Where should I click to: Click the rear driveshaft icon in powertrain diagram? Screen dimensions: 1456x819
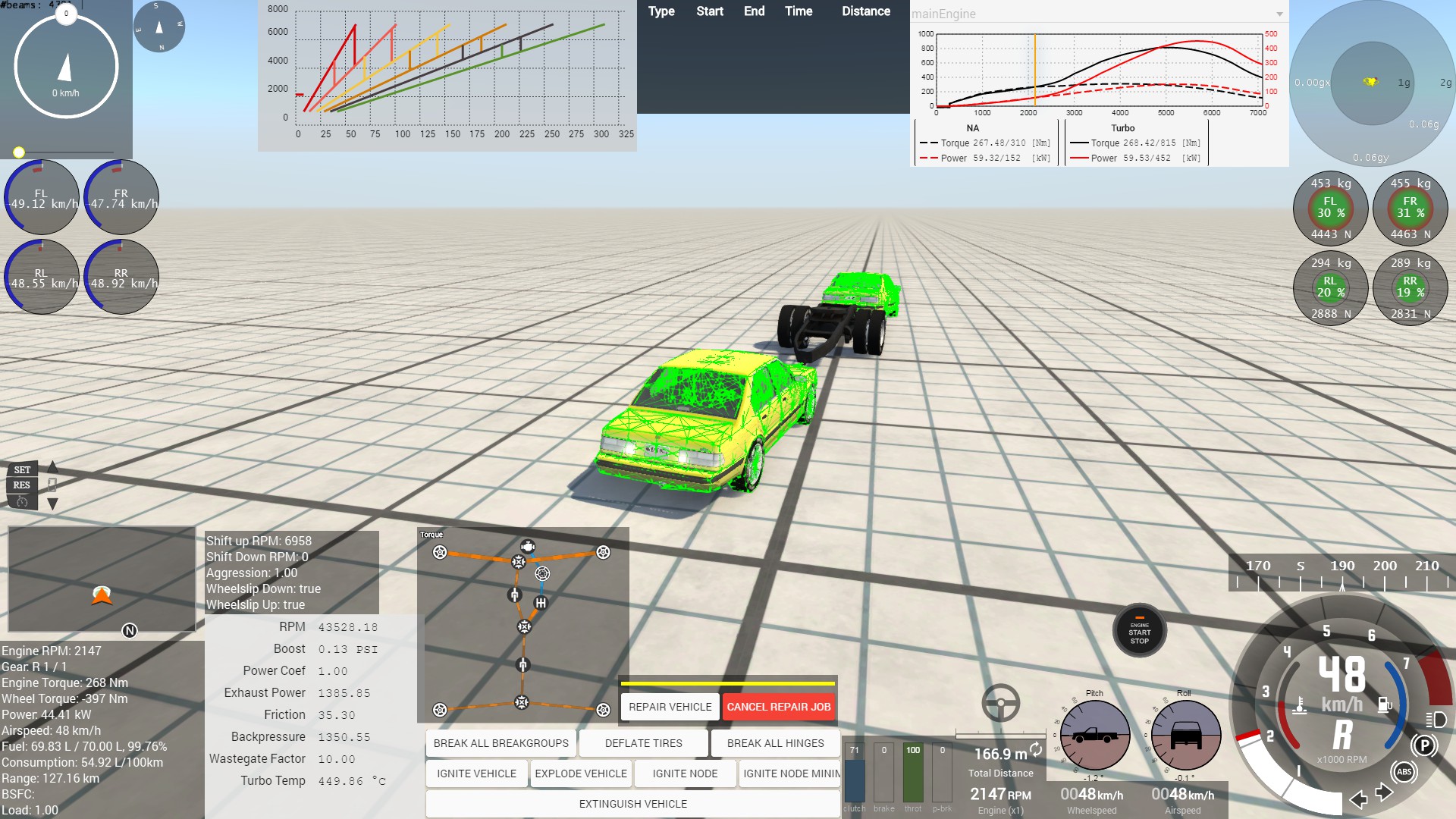[522, 665]
